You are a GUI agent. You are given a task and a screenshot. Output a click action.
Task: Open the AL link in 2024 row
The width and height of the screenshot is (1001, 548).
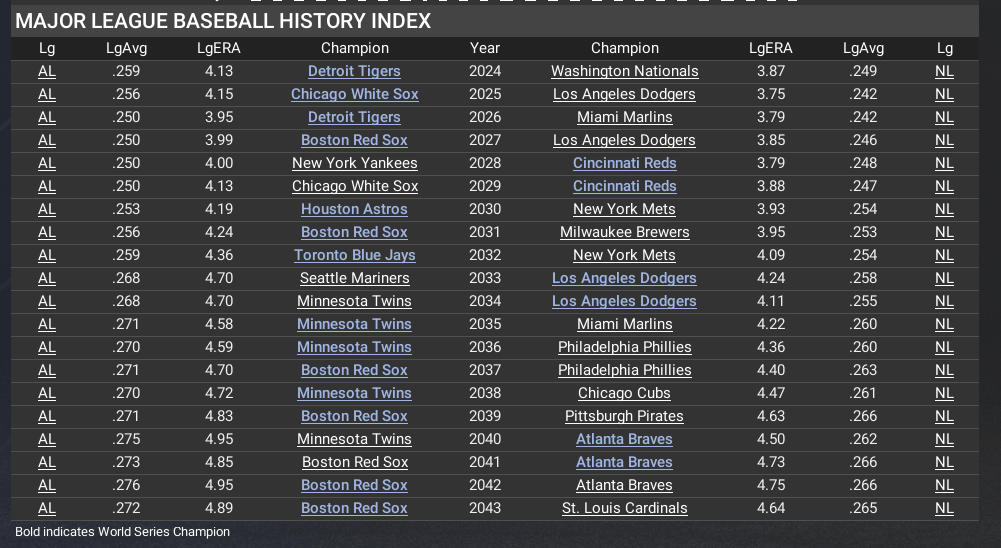47,71
